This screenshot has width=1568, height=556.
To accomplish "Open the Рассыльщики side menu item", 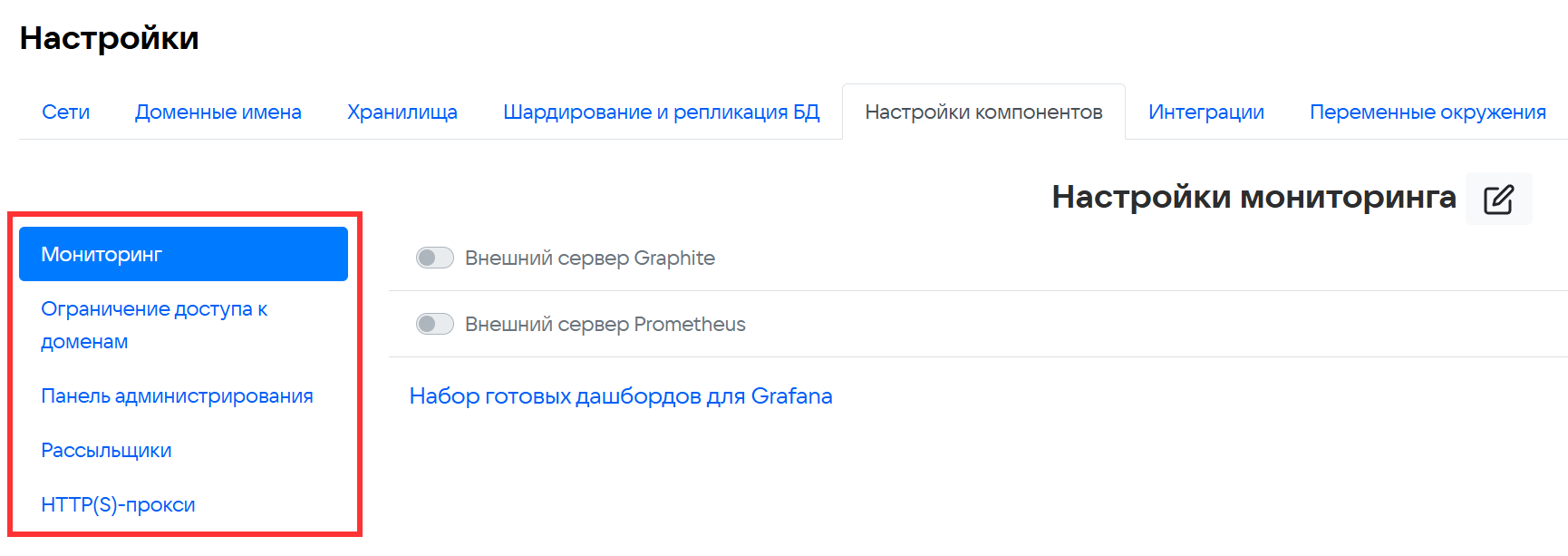I will (x=106, y=451).
